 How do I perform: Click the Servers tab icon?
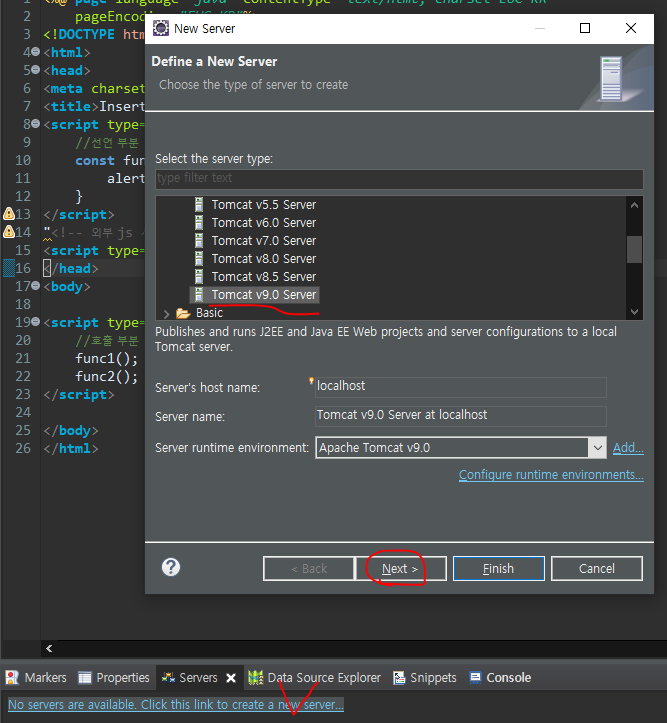coord(168,677)
